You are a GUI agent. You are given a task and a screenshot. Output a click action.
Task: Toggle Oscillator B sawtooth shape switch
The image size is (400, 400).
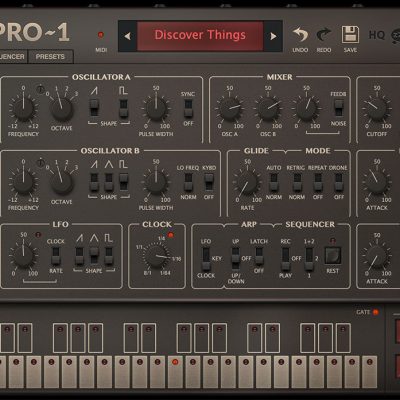pos(94,182)
